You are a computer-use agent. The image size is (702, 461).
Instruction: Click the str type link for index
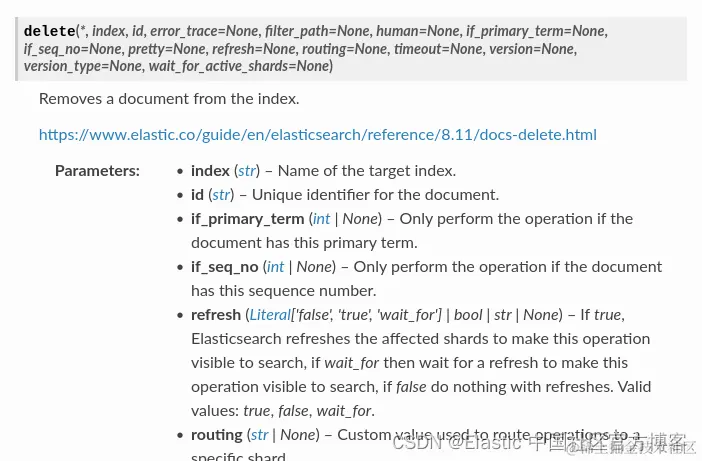(246, 171)
